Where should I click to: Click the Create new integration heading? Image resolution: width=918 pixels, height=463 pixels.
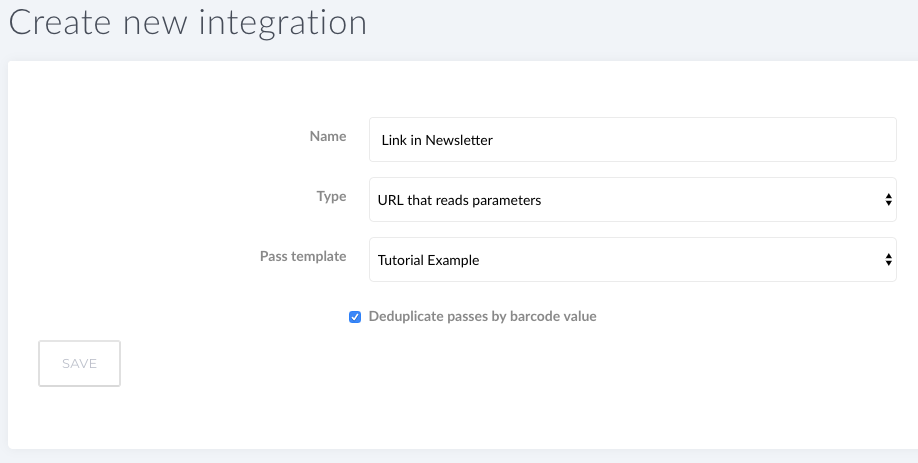coord(188,22)
